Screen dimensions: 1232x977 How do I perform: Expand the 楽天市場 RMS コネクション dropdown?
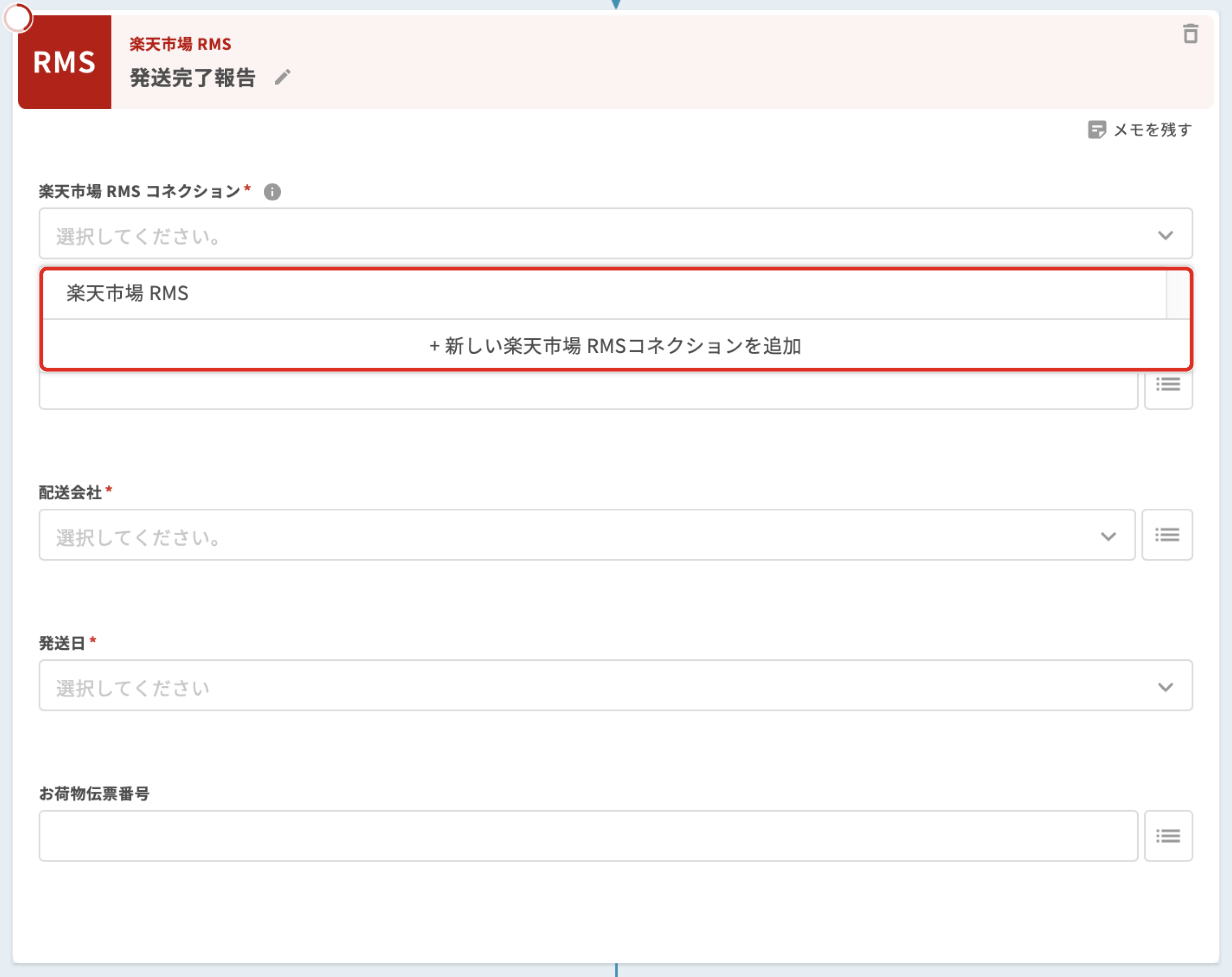[615, 234]
